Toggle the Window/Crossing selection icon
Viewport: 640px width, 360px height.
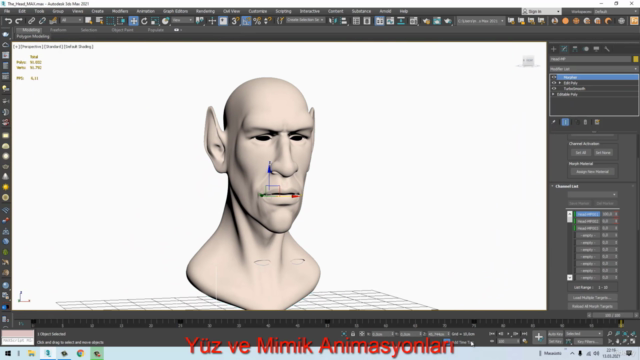pyautogui.click(x=121, y=21)
